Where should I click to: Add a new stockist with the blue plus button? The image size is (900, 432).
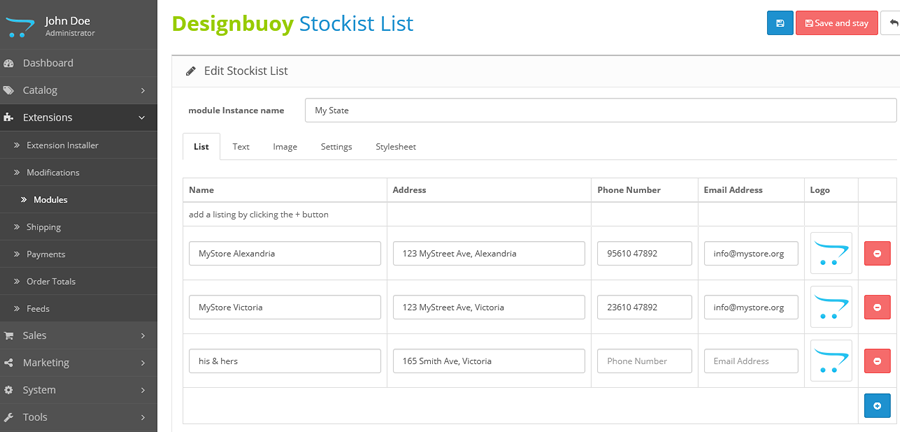876,406
